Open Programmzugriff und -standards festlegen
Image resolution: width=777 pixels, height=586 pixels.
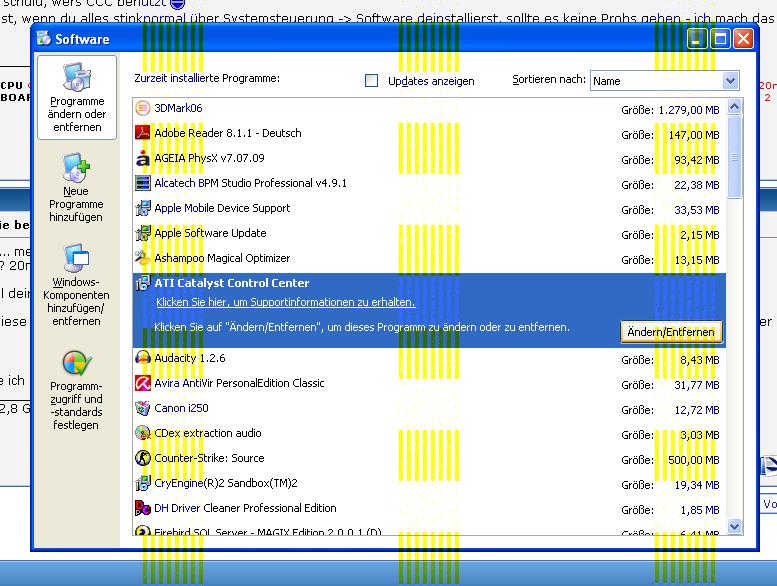point(76,390)
